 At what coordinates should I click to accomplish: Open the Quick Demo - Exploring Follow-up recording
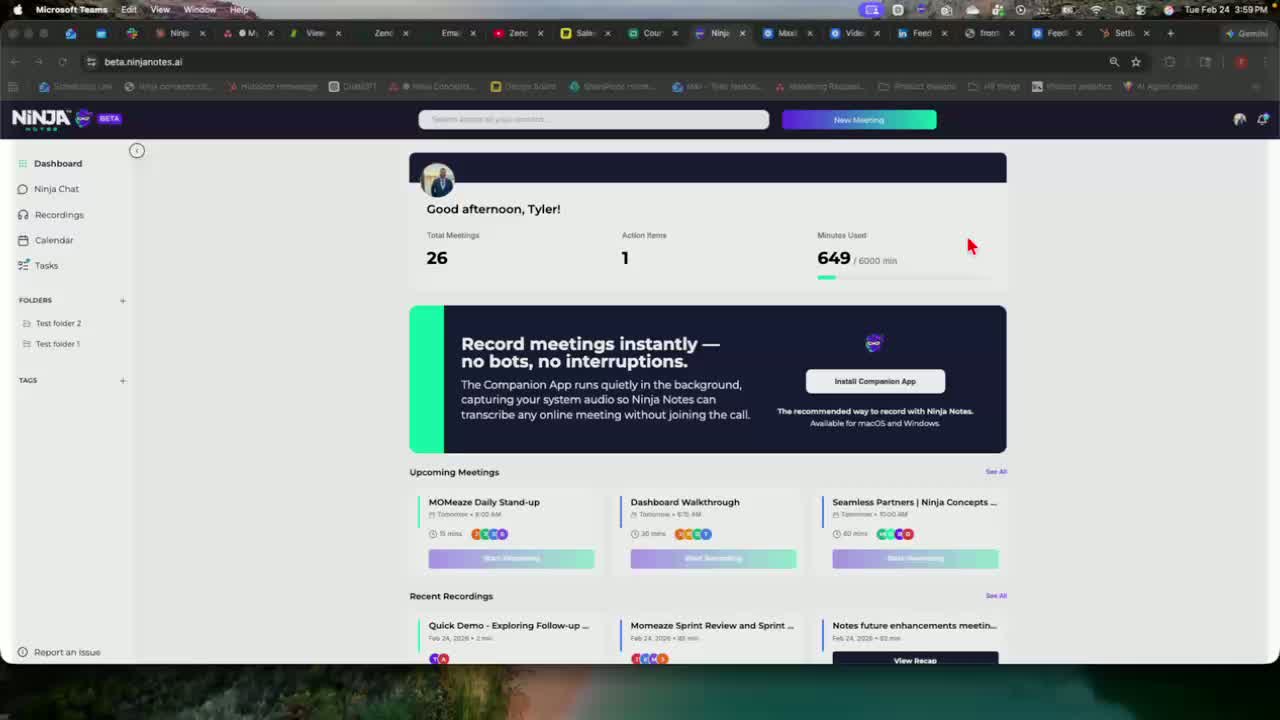[509, 626]
